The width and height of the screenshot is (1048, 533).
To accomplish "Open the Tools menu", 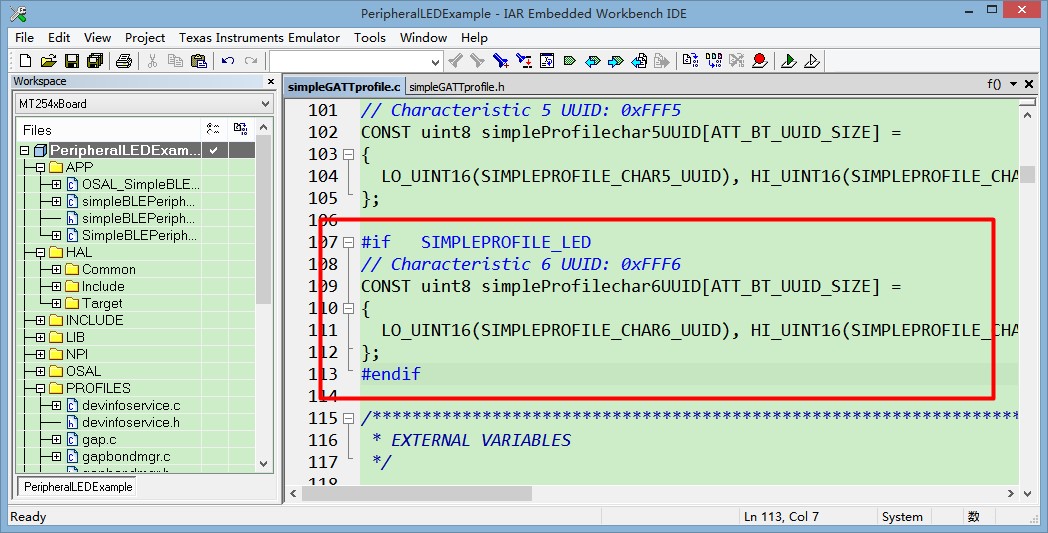I will tap(370, 37).
